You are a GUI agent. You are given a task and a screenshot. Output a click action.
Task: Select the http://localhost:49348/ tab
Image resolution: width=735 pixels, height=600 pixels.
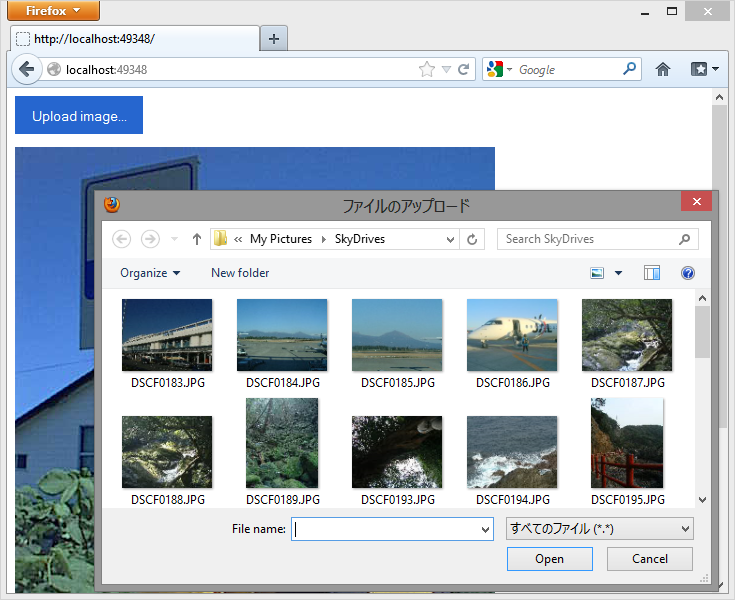point(135,38)
